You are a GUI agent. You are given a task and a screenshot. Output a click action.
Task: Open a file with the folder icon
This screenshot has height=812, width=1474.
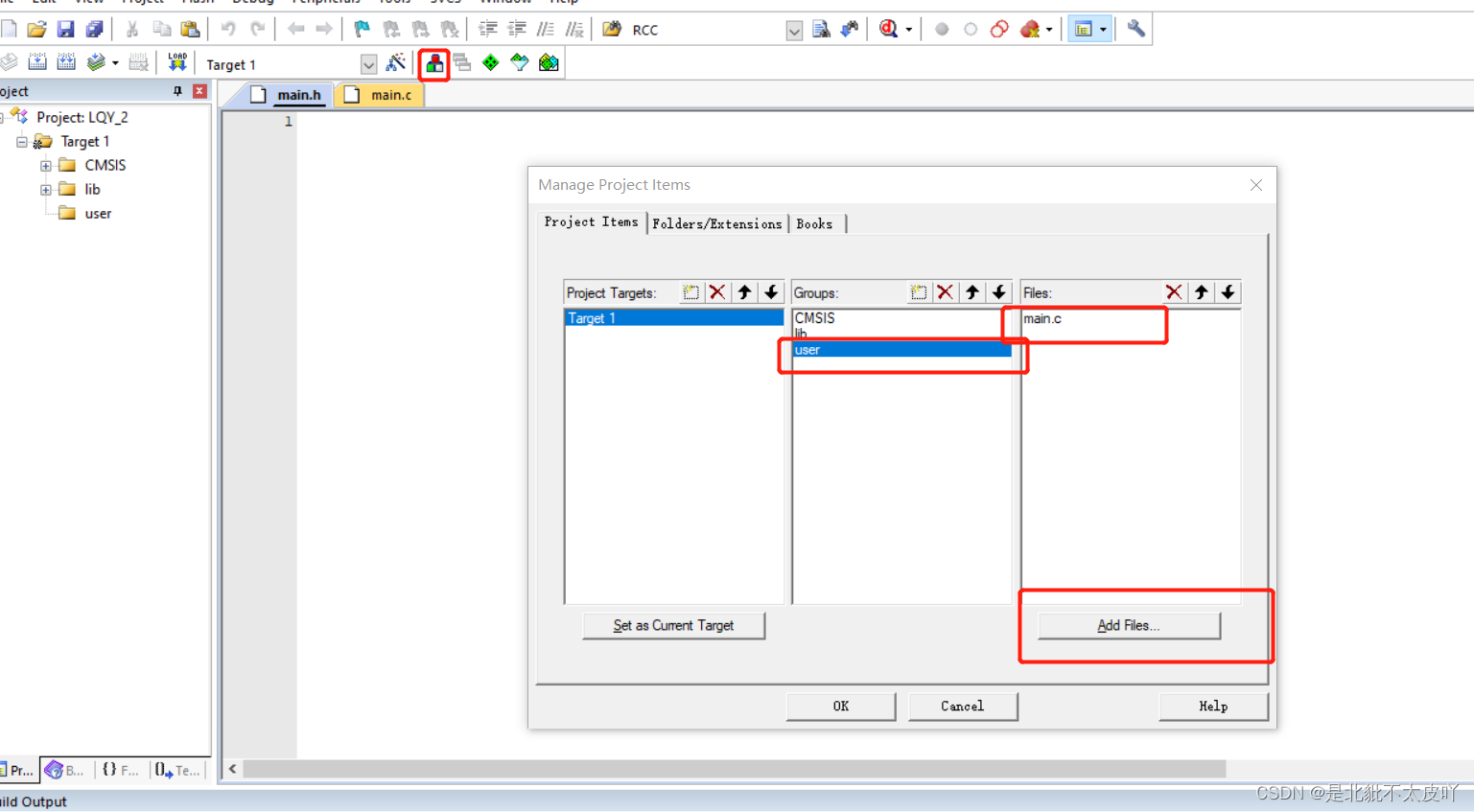36,30
